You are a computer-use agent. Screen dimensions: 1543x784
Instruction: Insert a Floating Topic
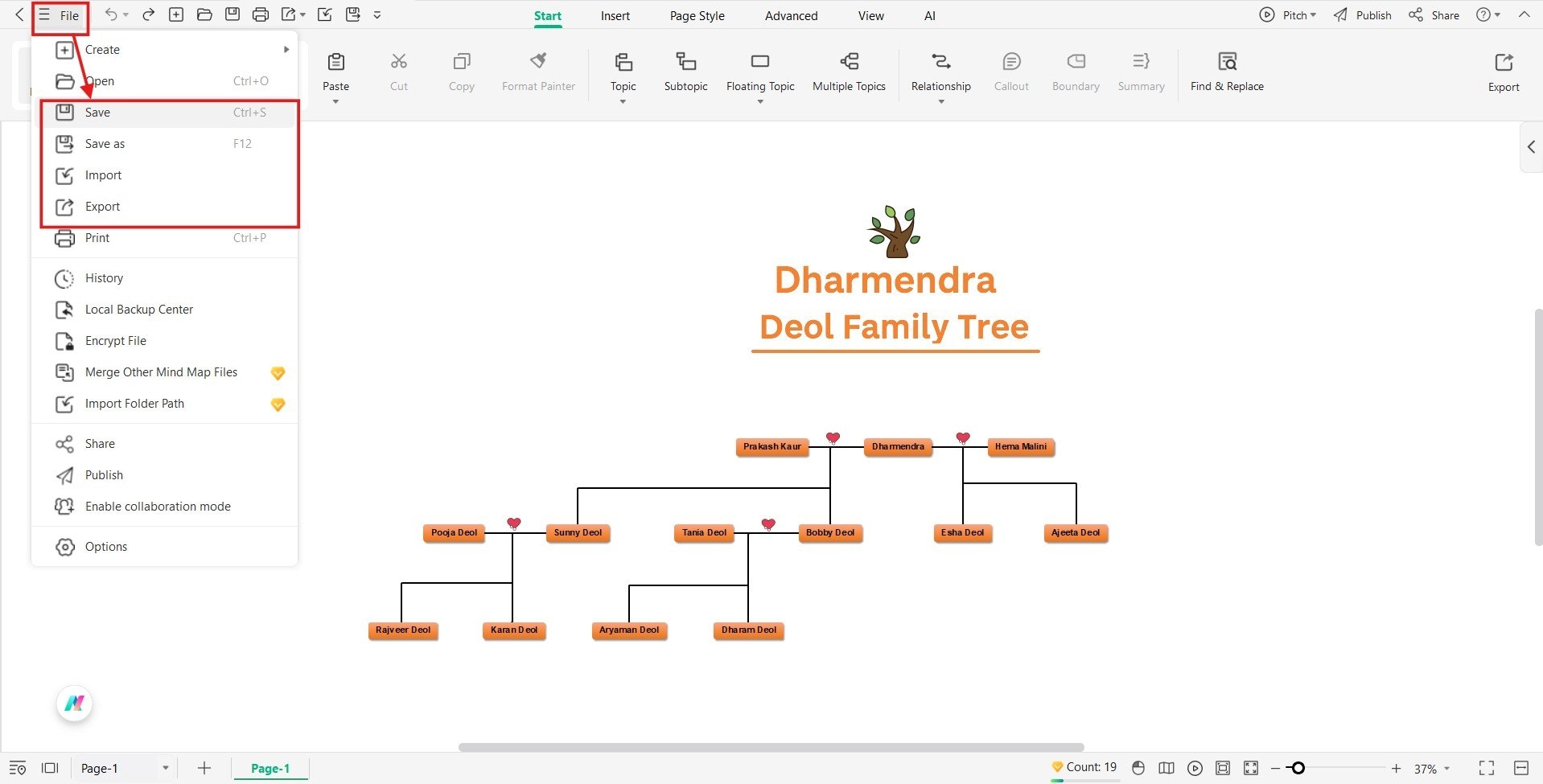(759, 72)
